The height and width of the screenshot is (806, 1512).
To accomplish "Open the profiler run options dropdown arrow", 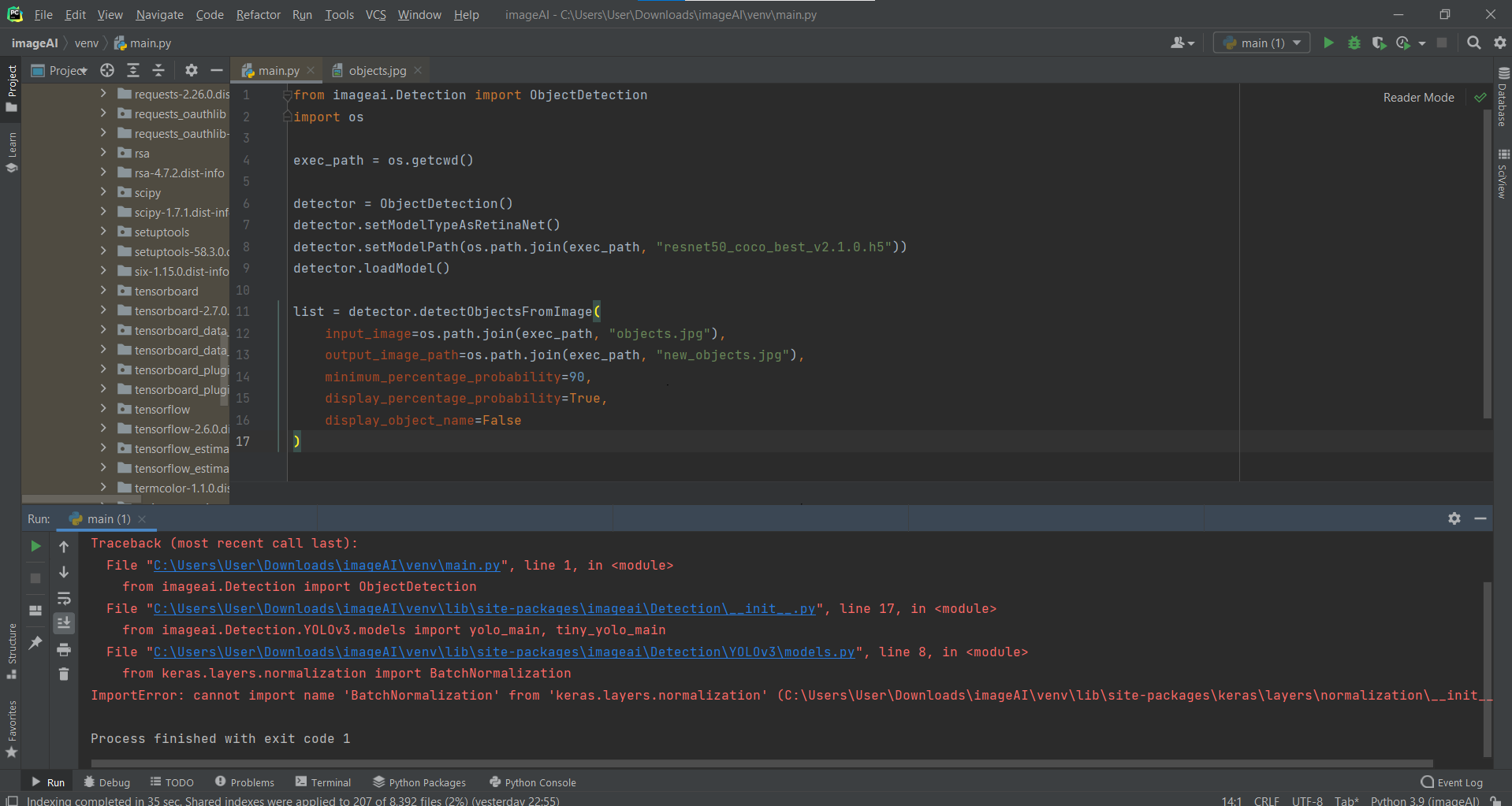I will 1422,43.
